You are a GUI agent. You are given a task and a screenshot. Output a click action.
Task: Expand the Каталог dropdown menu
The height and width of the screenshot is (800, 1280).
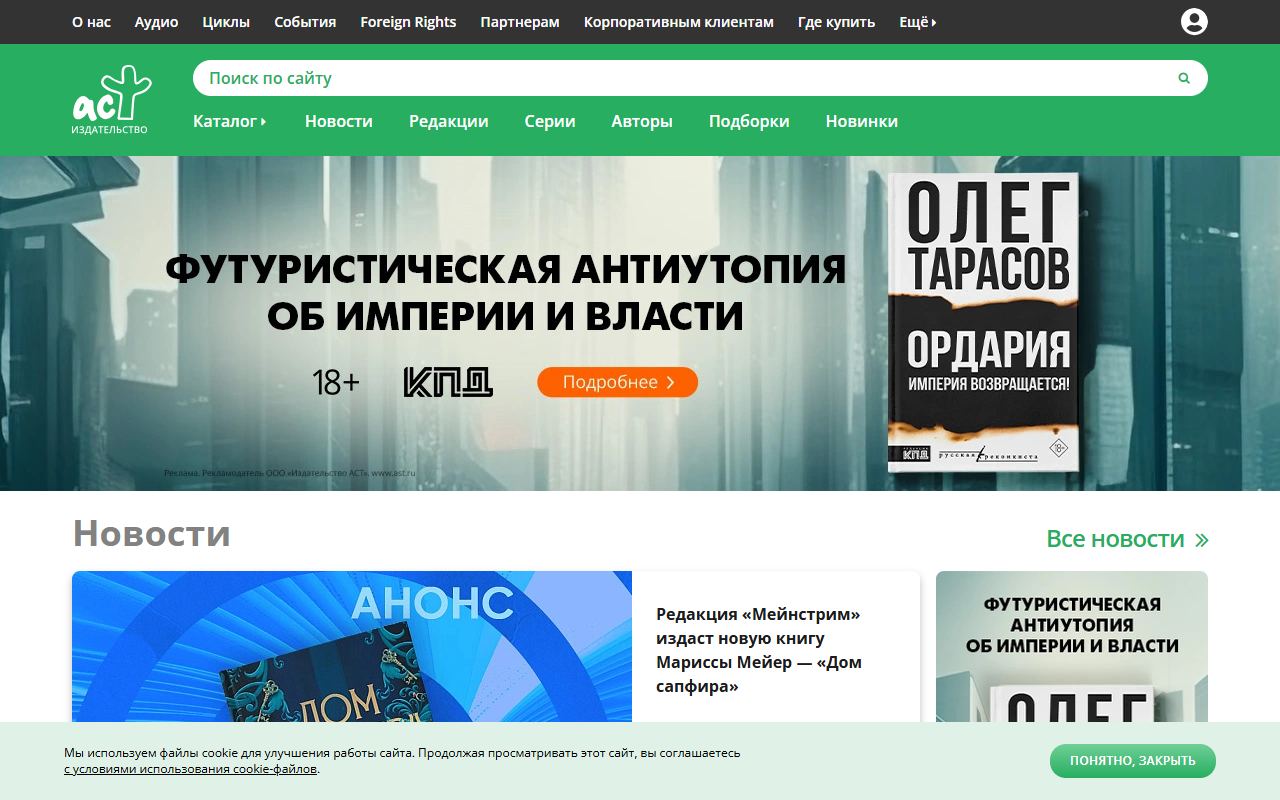point(230,121)
